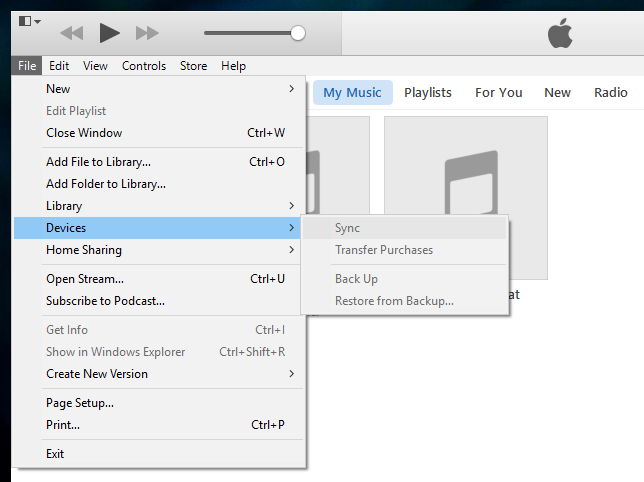
Task: Click Transfer Purchases in the submenu
Action: [405, 250]
